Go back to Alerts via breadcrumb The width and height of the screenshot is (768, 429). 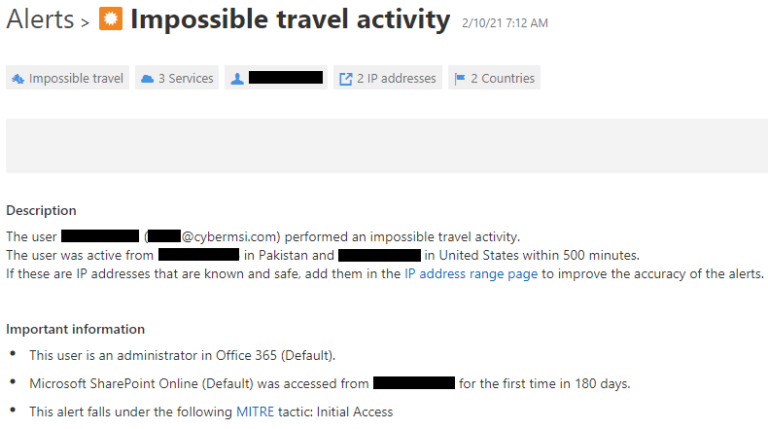[x=40, y=20]
